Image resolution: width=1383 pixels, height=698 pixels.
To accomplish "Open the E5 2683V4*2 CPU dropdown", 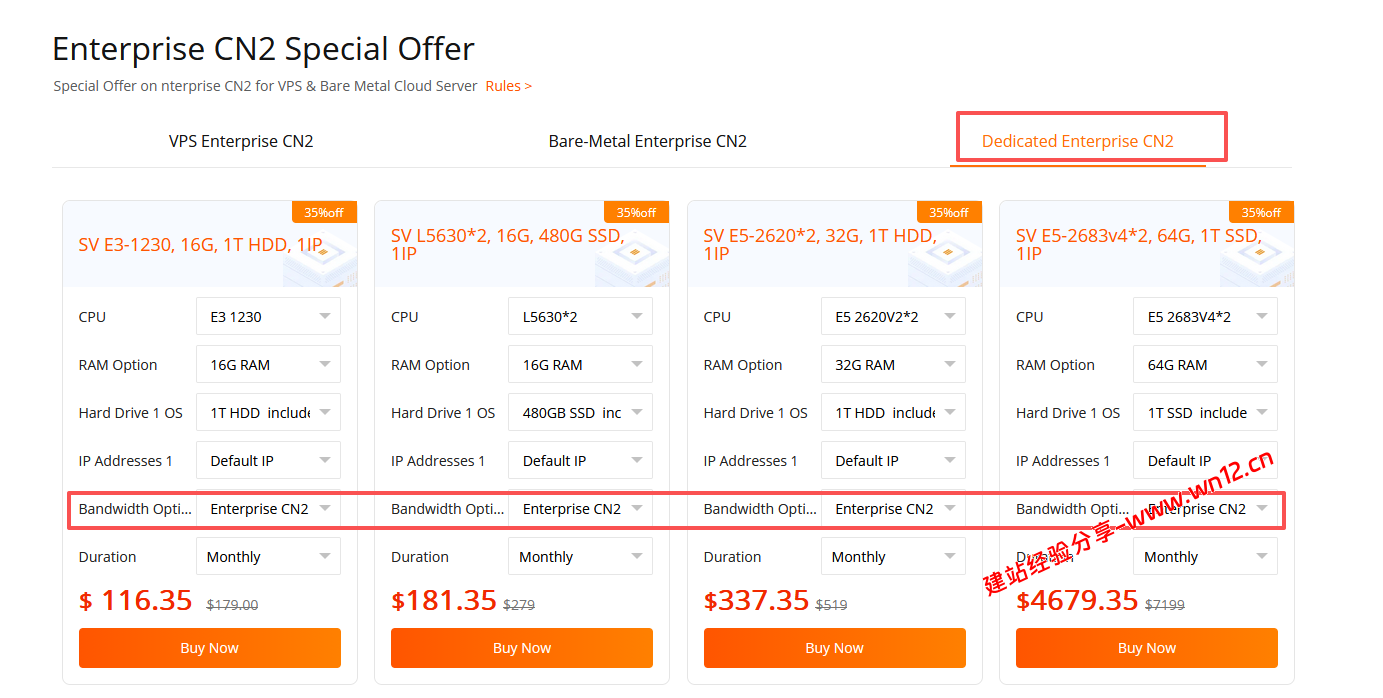I will pos(1205,316).
